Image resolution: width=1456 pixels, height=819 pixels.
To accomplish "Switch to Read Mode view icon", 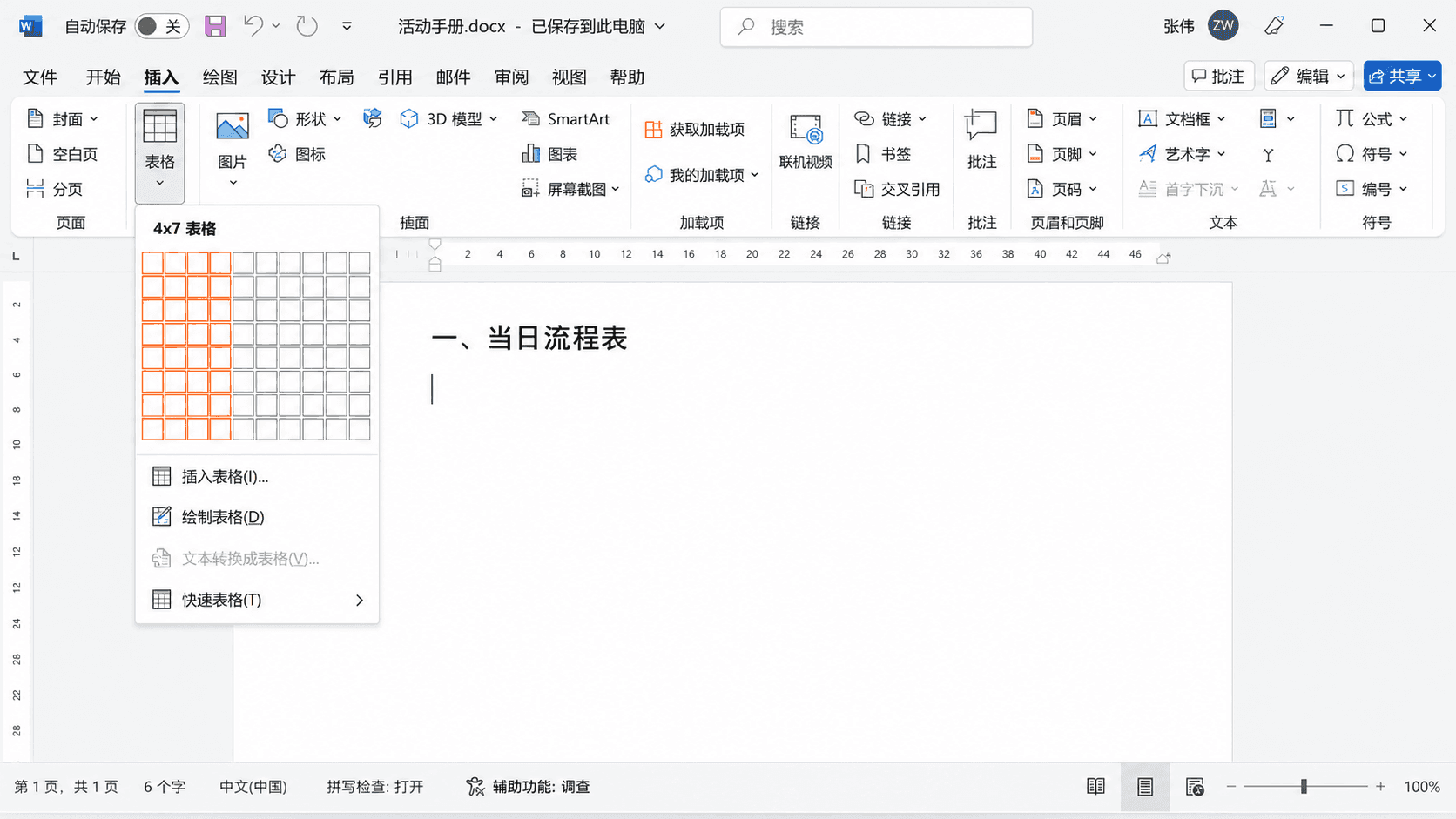I will 1095,787.
